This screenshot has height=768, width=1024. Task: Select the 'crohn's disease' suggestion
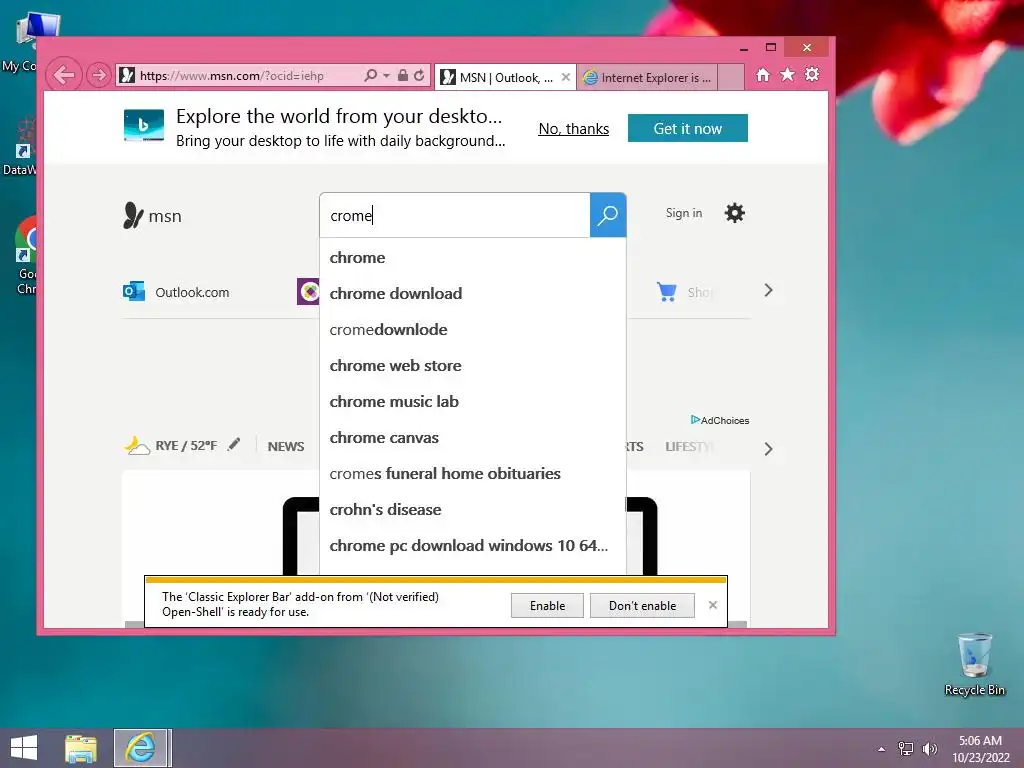pos(473,509)
